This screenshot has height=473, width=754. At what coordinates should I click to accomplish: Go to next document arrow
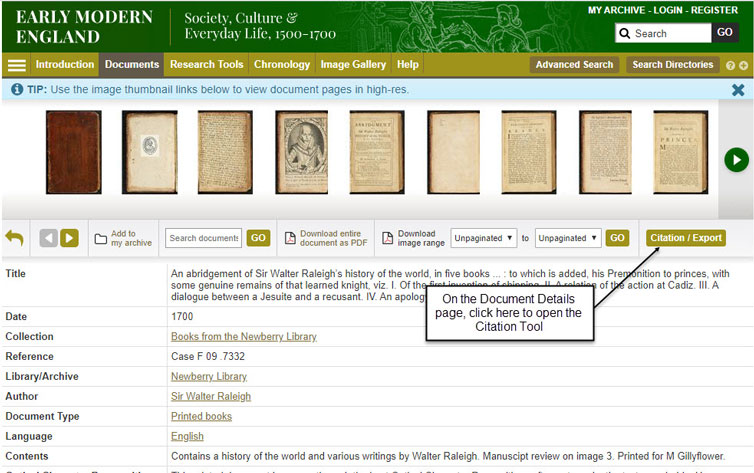70,238
